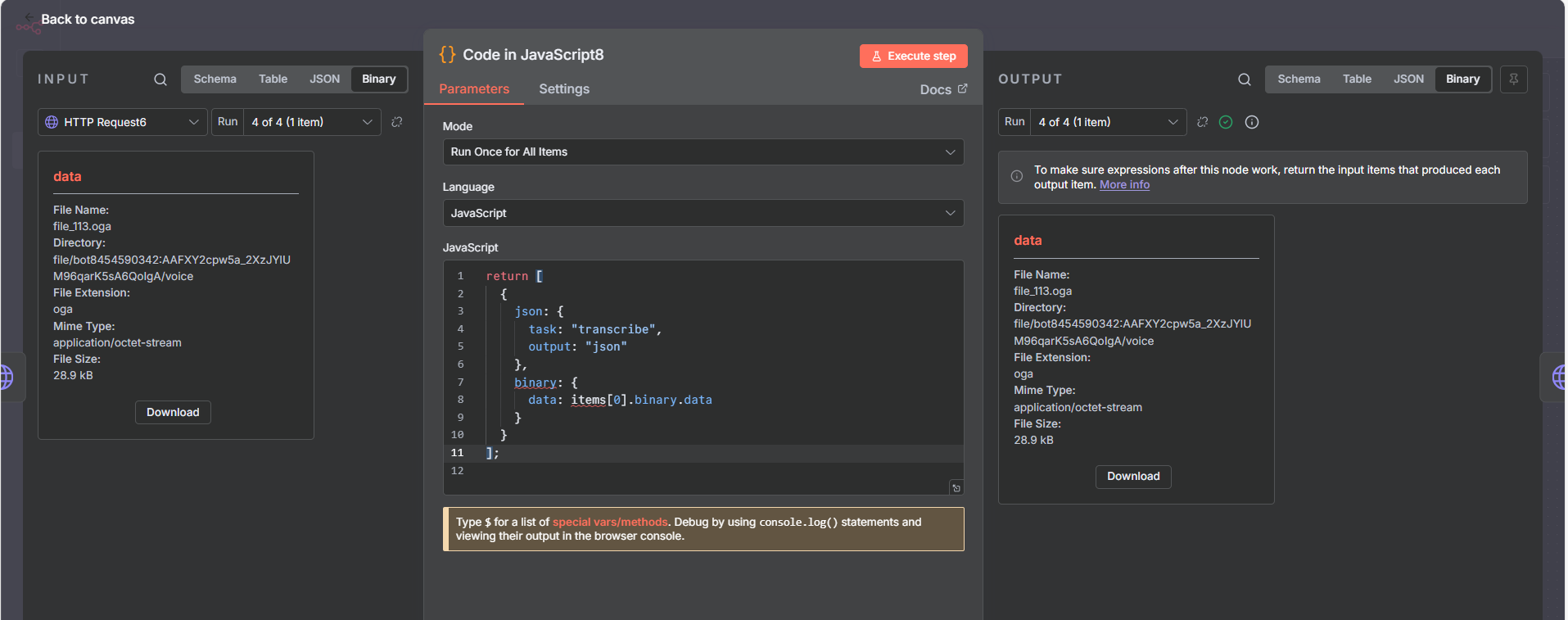Switch the input view to Table

(273, 79)
